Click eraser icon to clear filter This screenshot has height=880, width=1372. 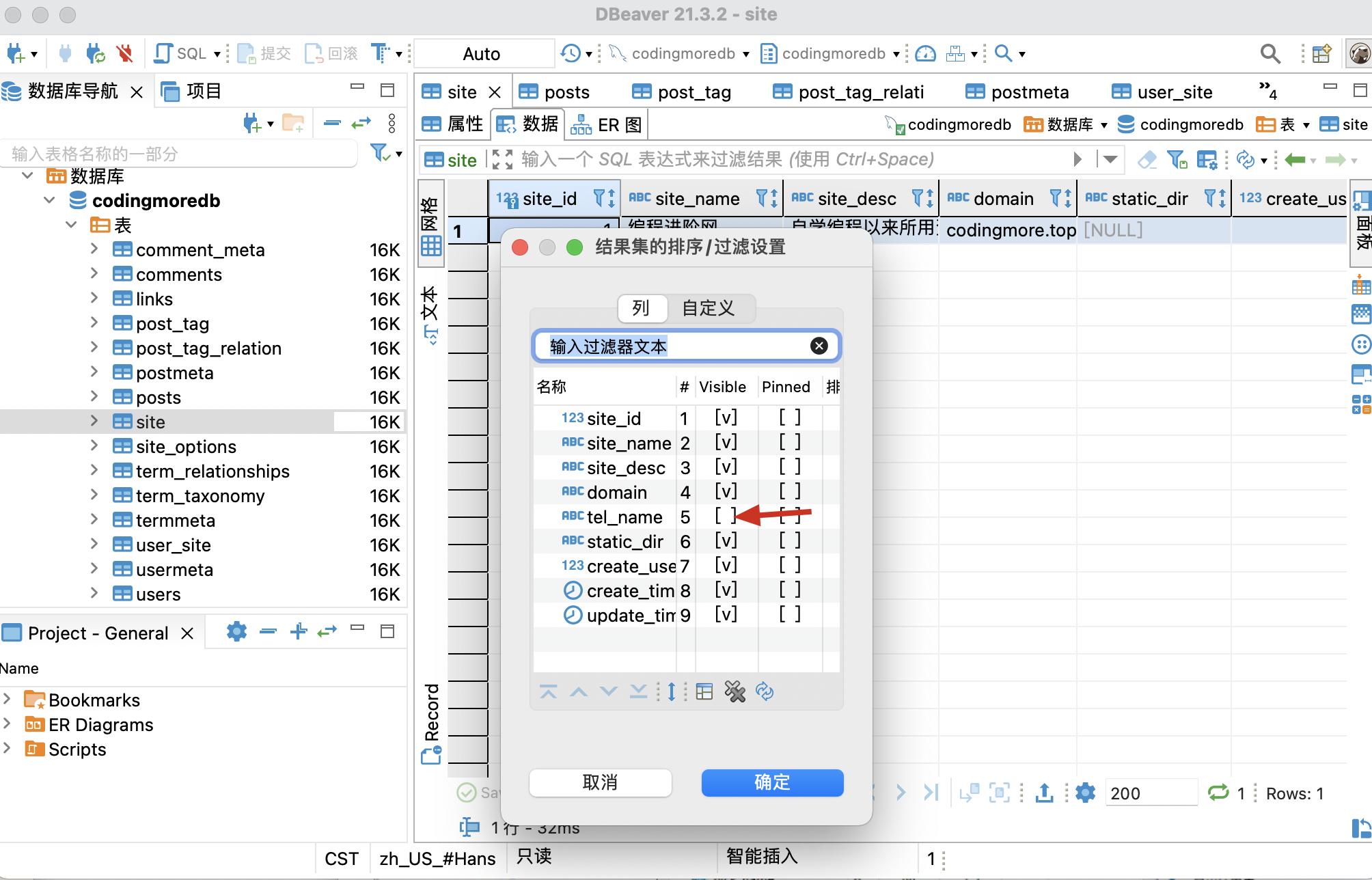[x=1147, y=160]
